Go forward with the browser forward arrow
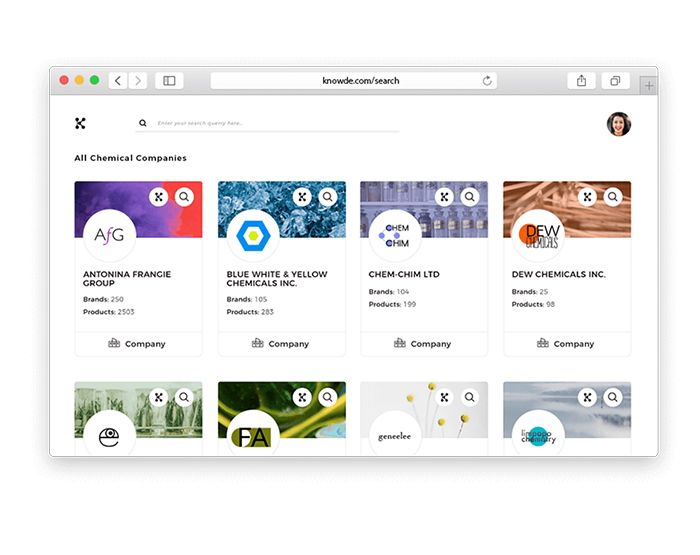Screen dimensions: 700x555 (137, 81)
